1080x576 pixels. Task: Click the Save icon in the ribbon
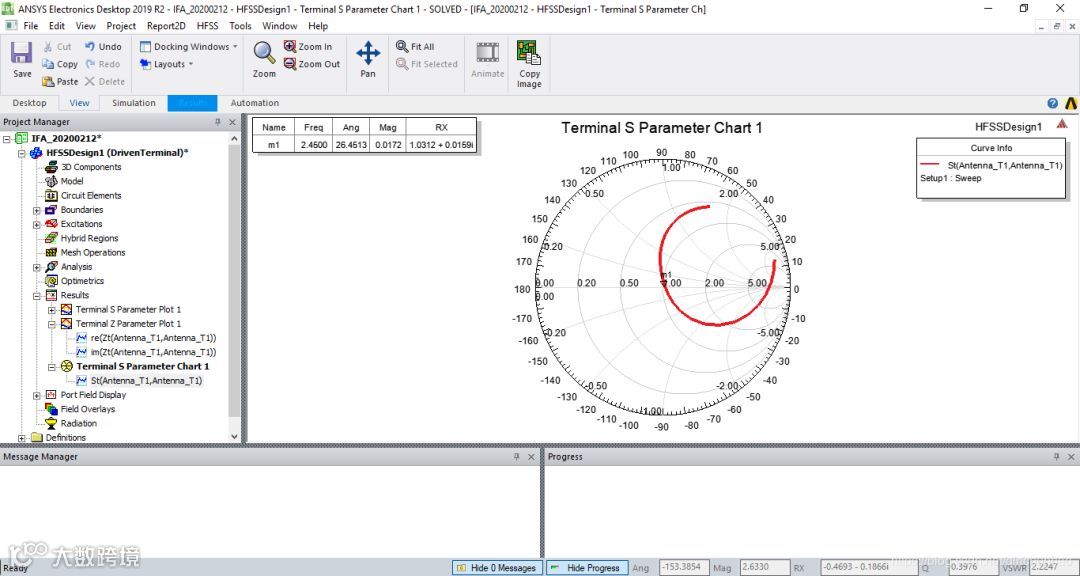click(x=21, y=54)
